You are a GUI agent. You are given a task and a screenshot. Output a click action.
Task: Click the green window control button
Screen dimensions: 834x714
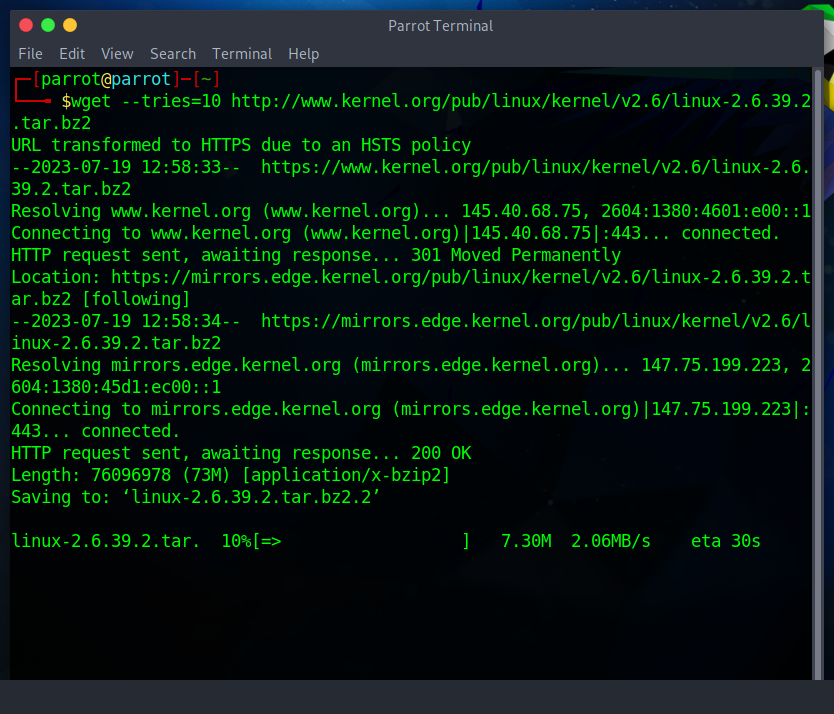[48, 25]
